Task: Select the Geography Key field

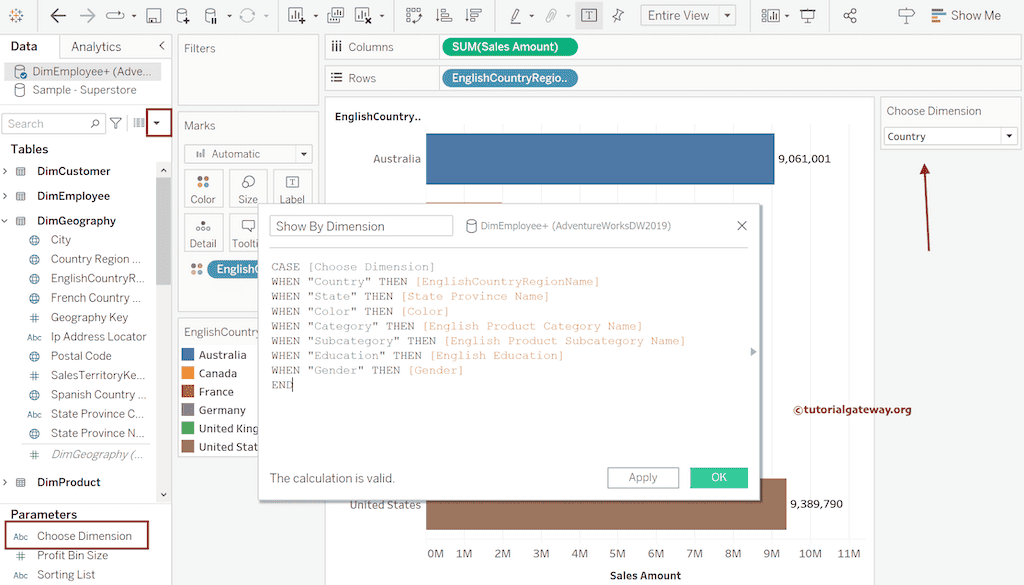Action: pos(89,317)
